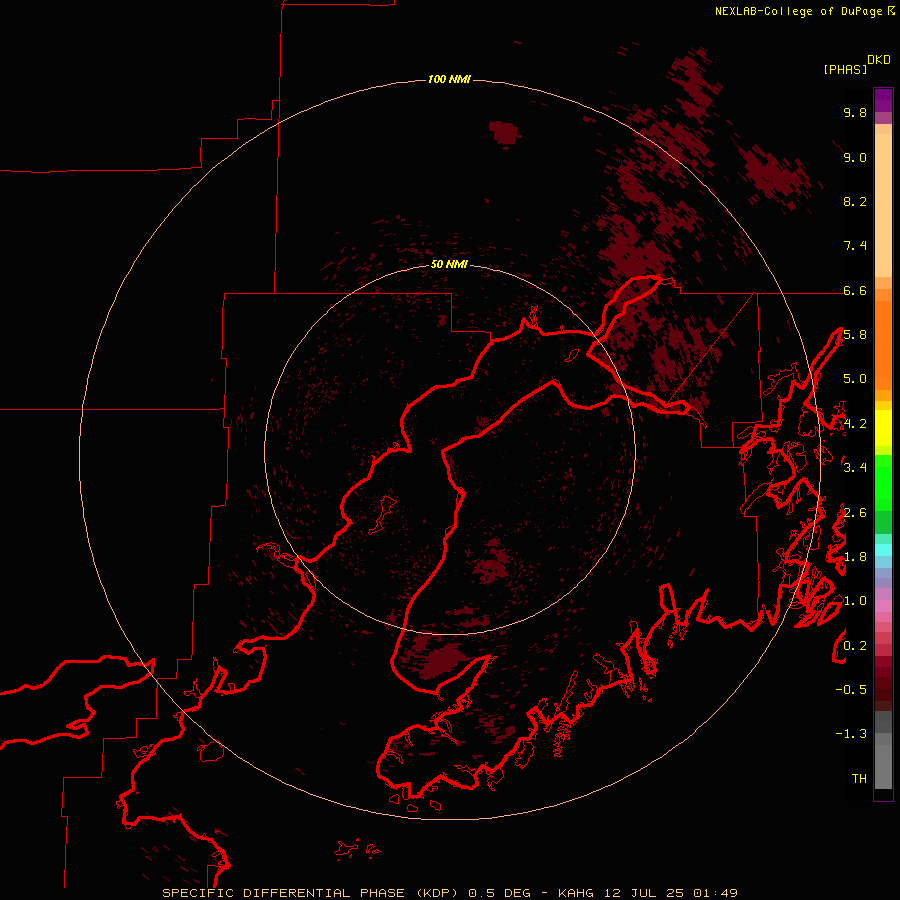Screen dimensions: 900x900
Task: Click the 0.2 scale value
Action: pos(855,646)
